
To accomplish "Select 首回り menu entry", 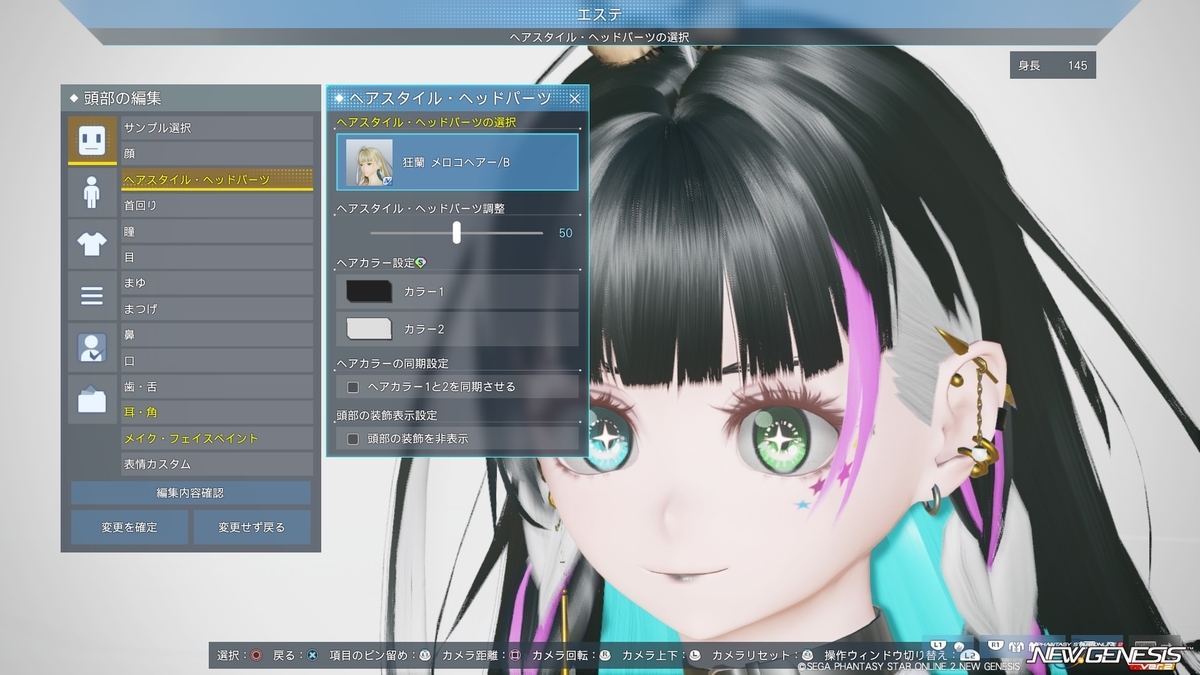I will [217, 205].
